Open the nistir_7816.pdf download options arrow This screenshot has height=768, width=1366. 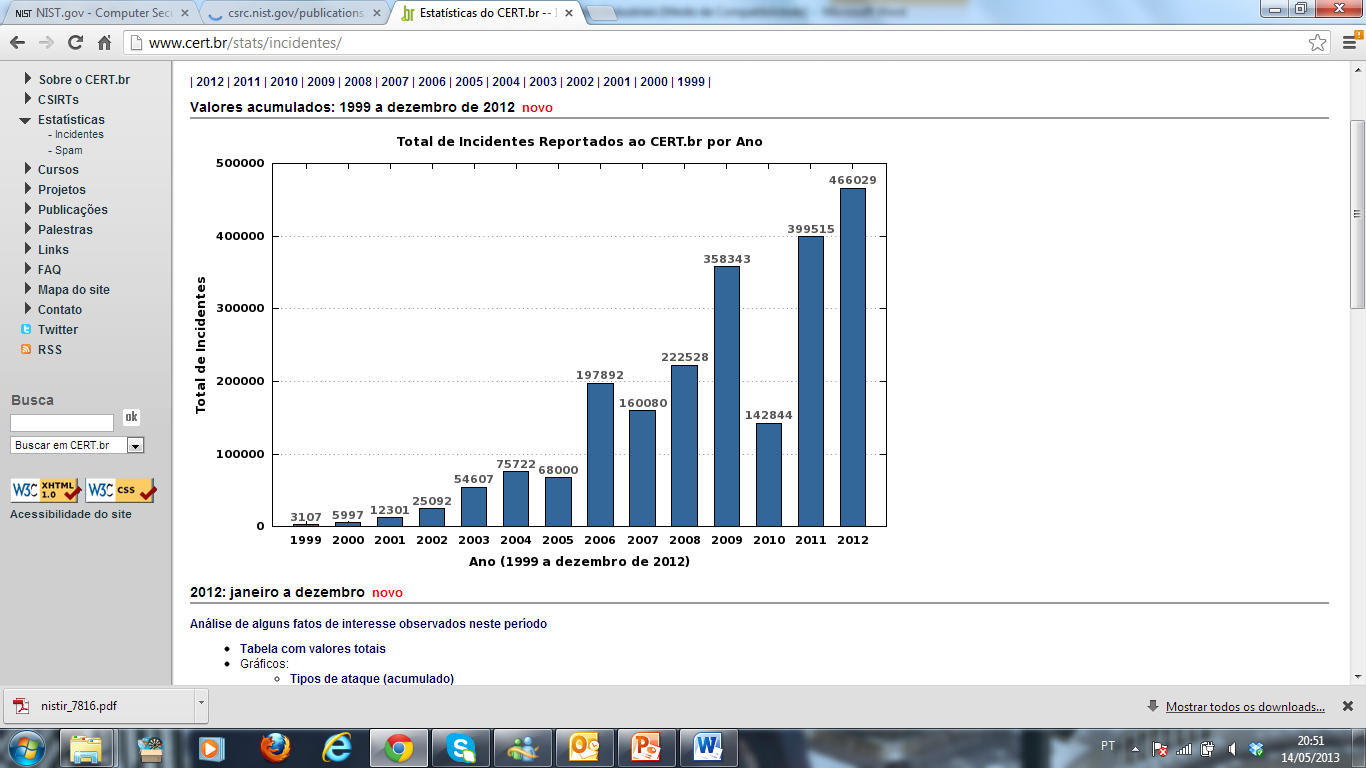pos(201,704)
